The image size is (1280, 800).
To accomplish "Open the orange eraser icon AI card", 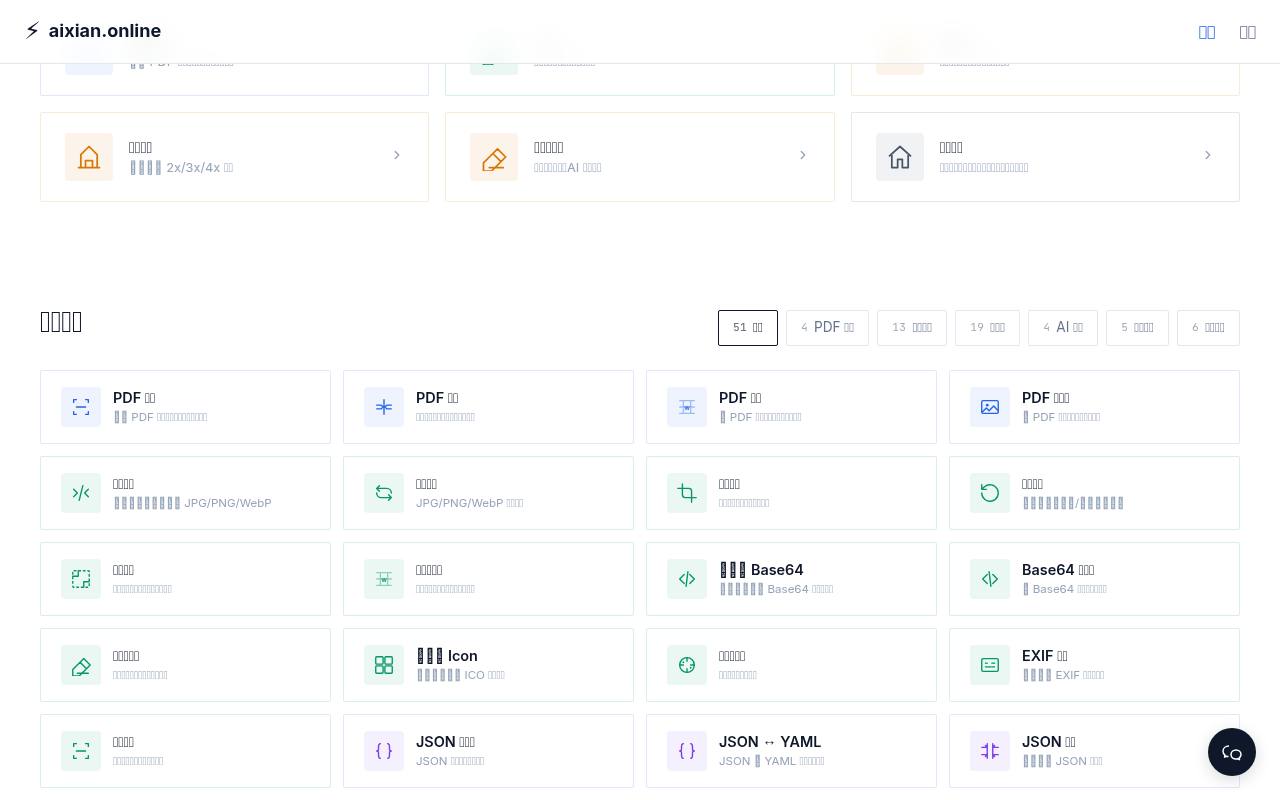I will (x=640, y=157).
